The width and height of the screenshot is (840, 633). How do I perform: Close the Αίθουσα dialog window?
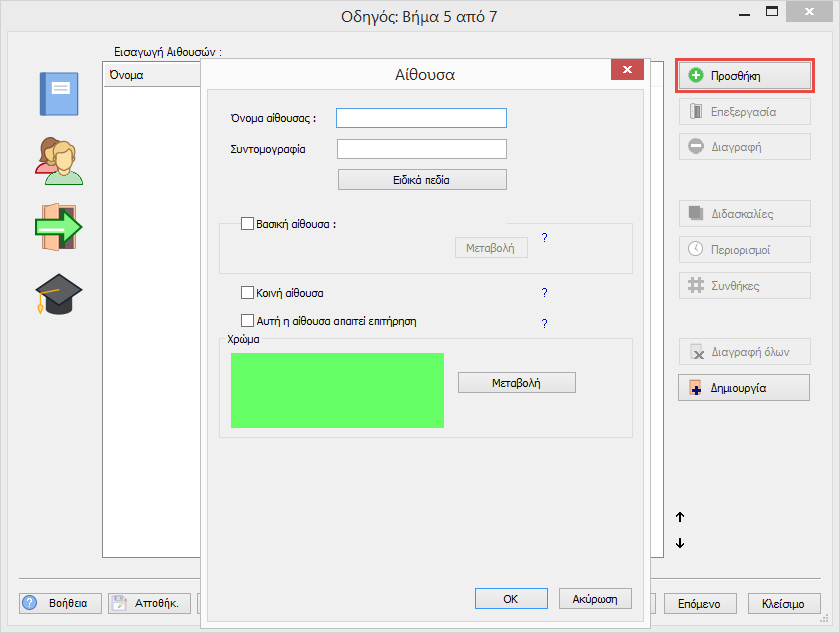point(626,70)
